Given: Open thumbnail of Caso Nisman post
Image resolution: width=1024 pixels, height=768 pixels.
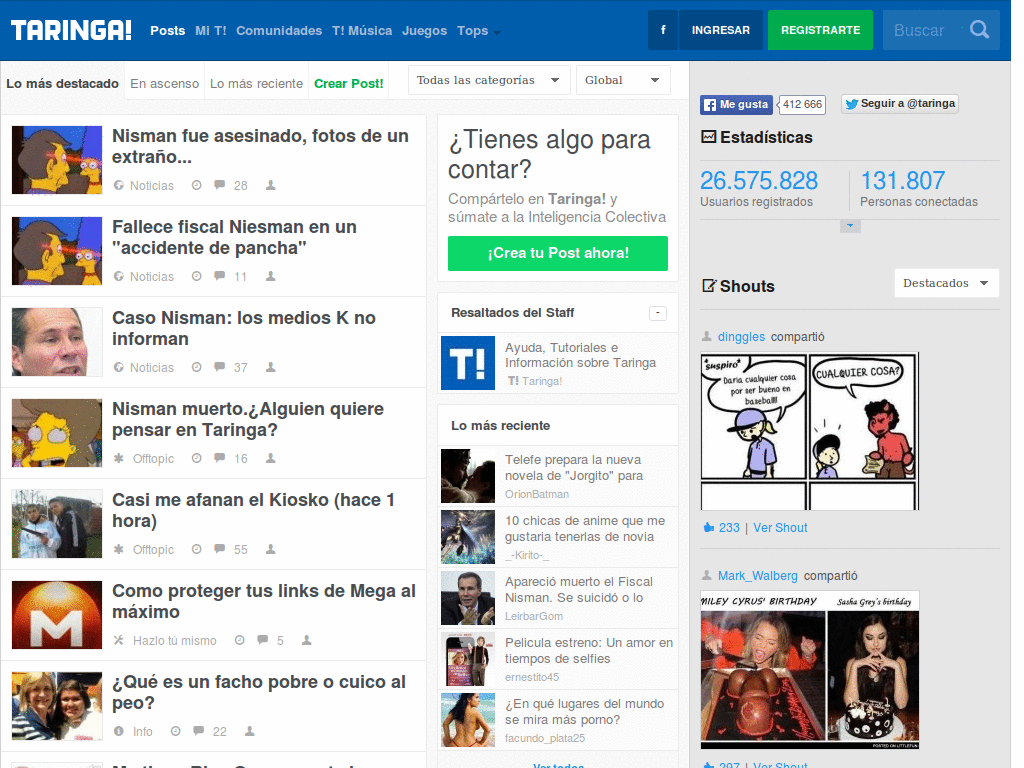Looking at the screenshot, I should pos(57,342).
